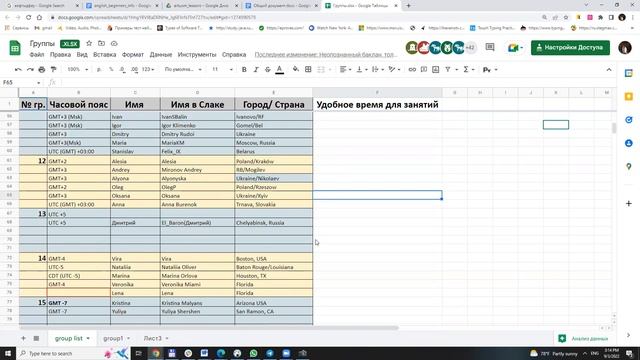
Task: Open last edit history link
Action: coord(325,55)
